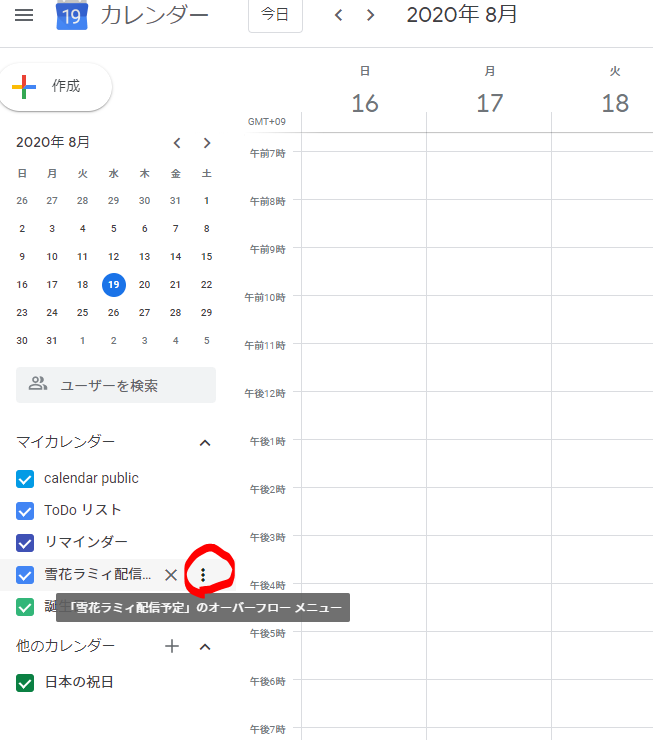Screen dimensions: 653x740
Task: Click the 日本の祝日 calendar label
Action: coord(79,682)
